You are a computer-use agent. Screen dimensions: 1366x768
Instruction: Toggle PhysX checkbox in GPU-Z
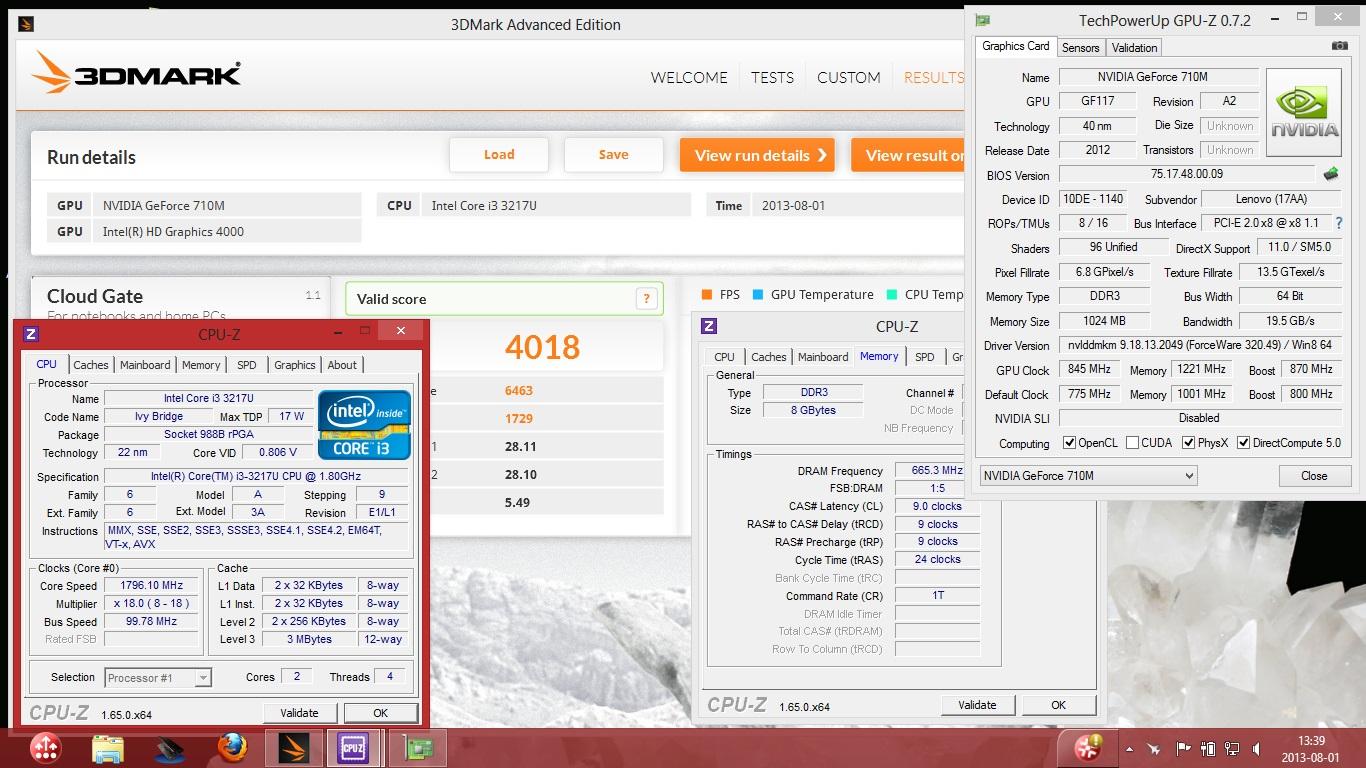click(x=1188, y=443)
